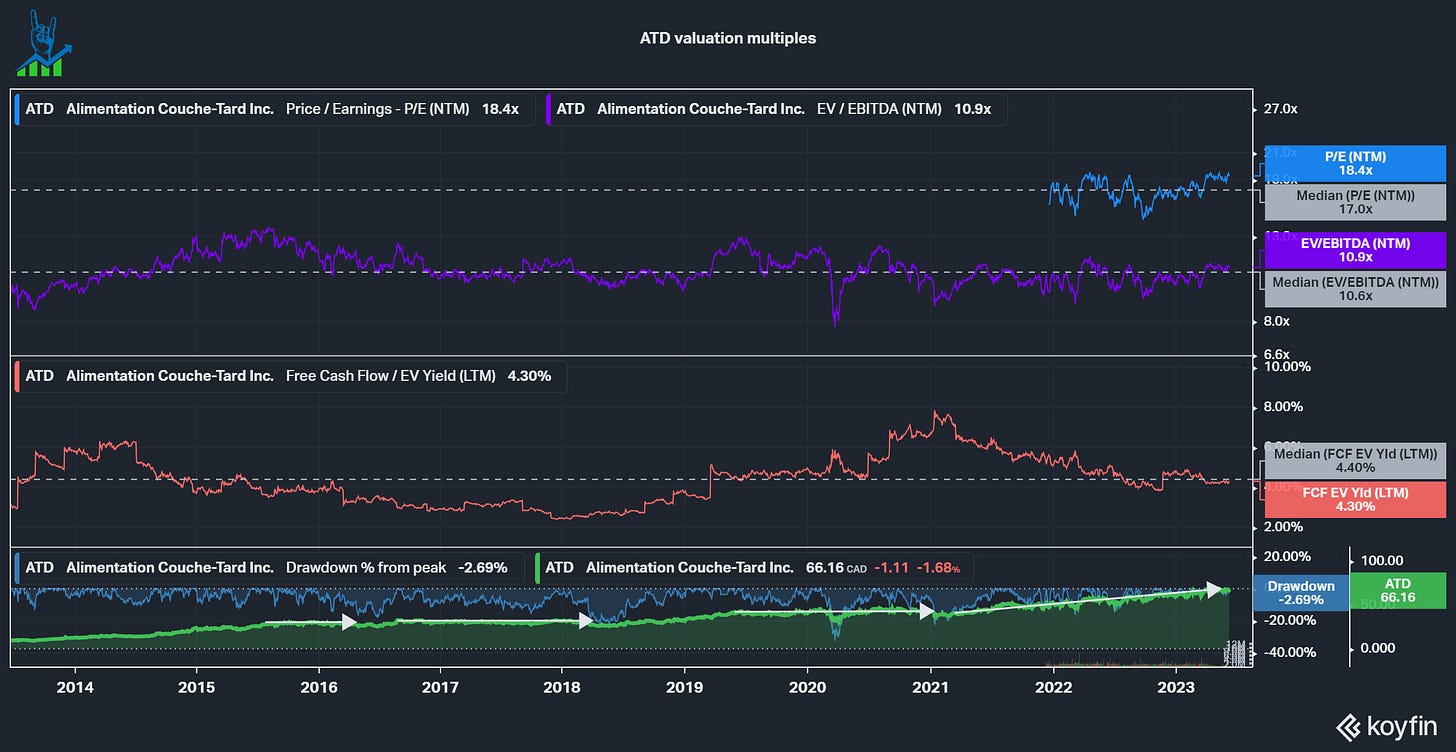Select the Drawdown % from peak legend entry
The height and width of the screenshot is (752, 1456).
coord(270,567)
